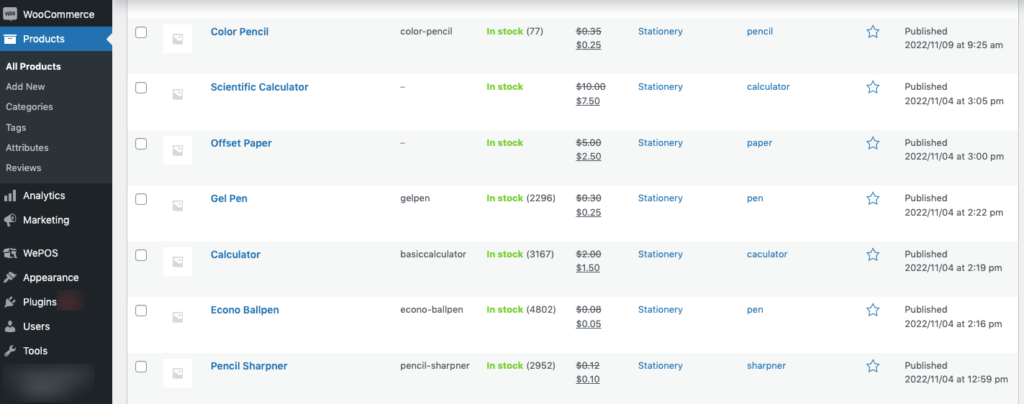The height and width of the screenshot is (404, 1024).
Task: Mark Color Pencil as featured with star
Action: (872, 32)
